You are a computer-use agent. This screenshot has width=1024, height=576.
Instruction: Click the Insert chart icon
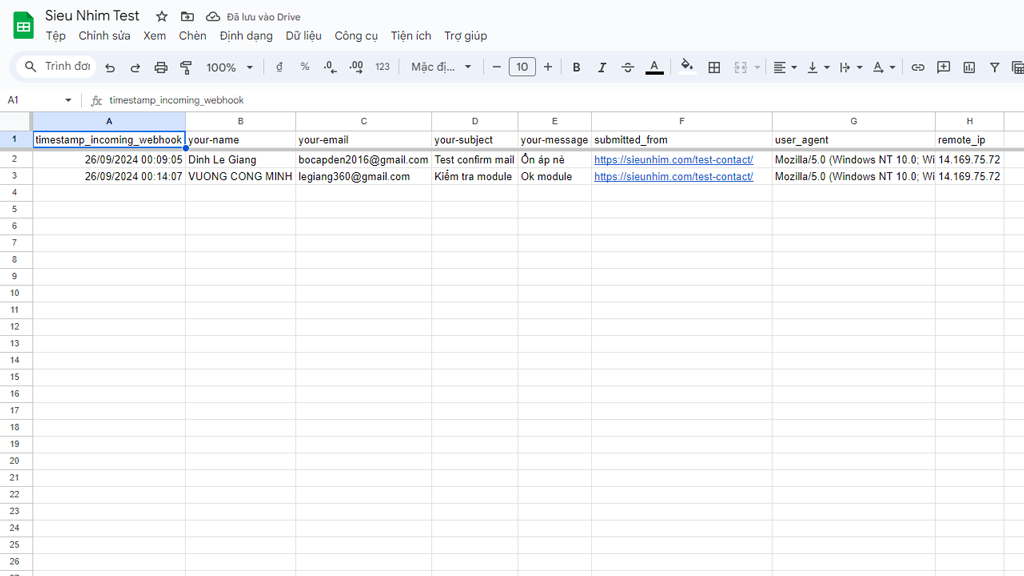(969, 67)
